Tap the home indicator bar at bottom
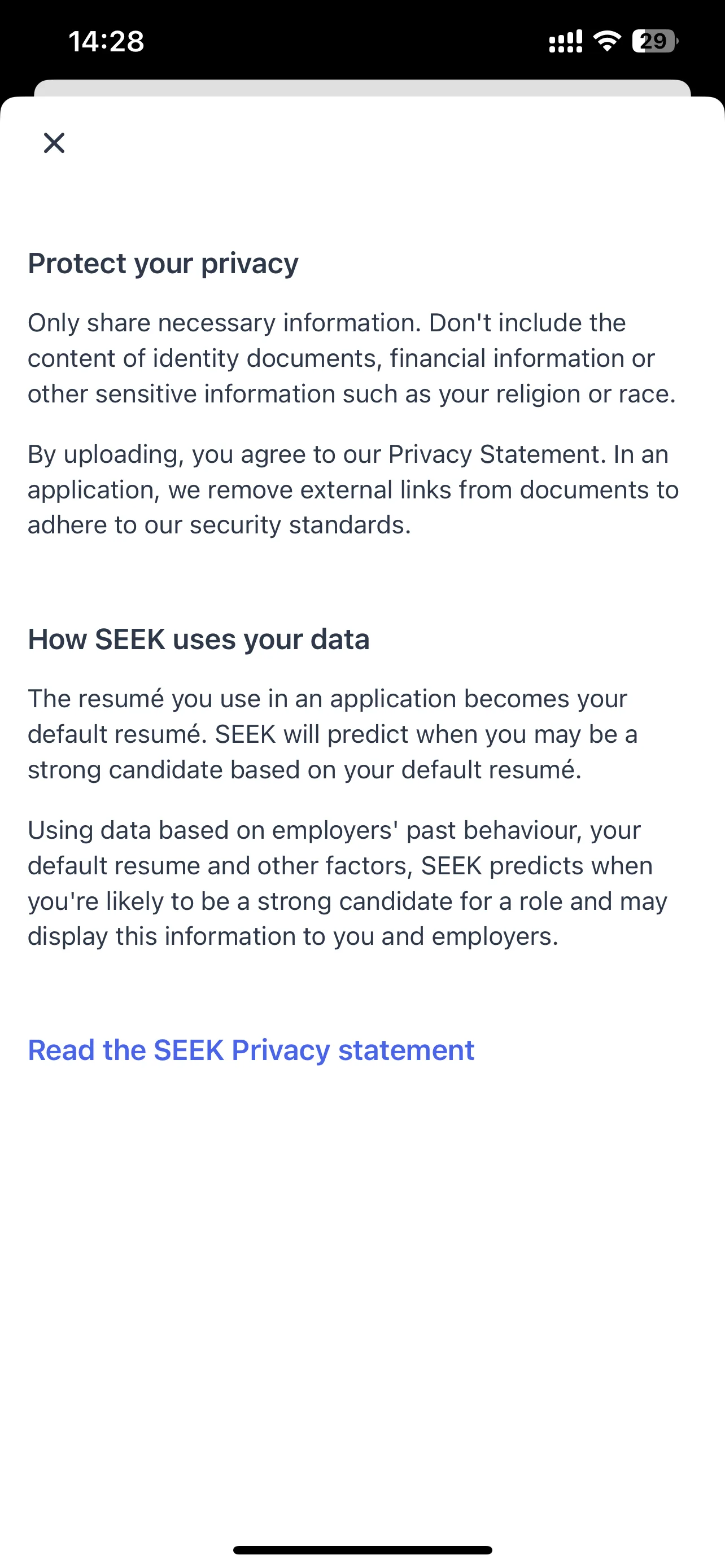The image size is (725, 1568). (362, 1550)
